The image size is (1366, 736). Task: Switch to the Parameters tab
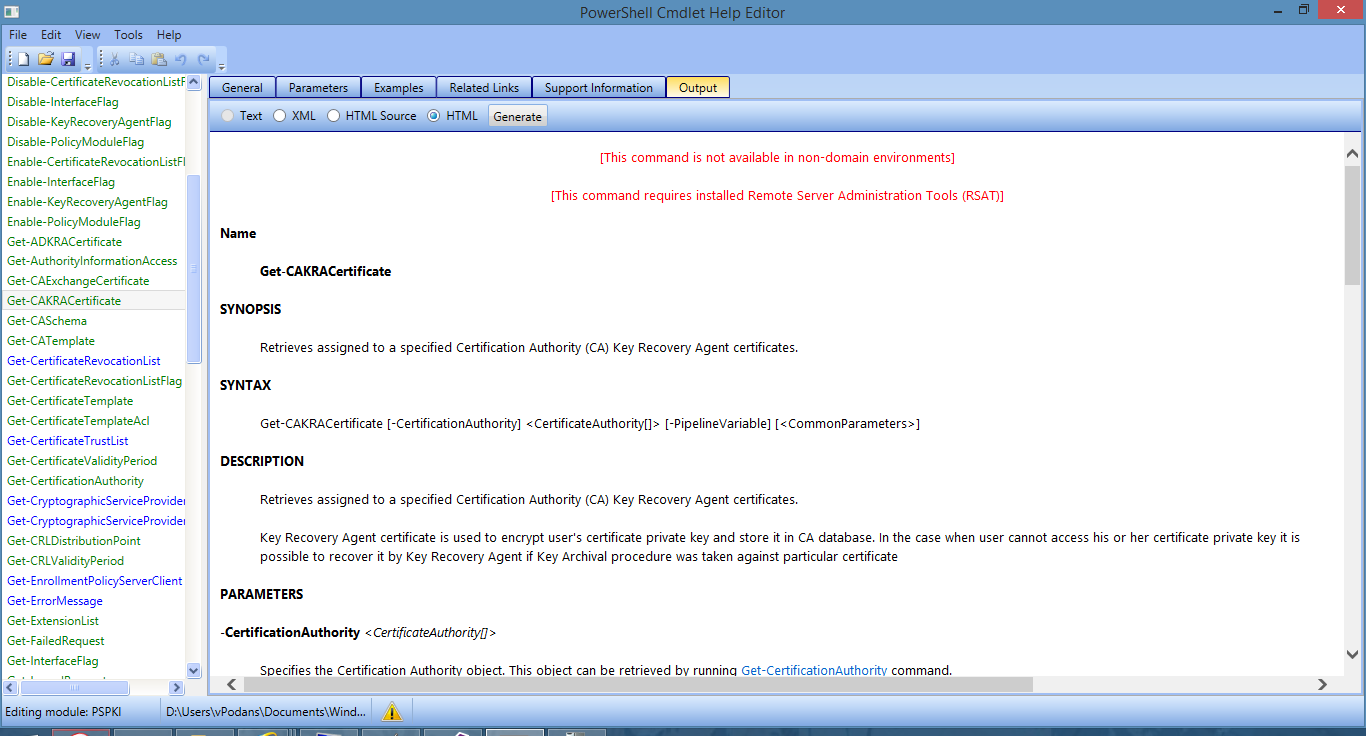319,88
